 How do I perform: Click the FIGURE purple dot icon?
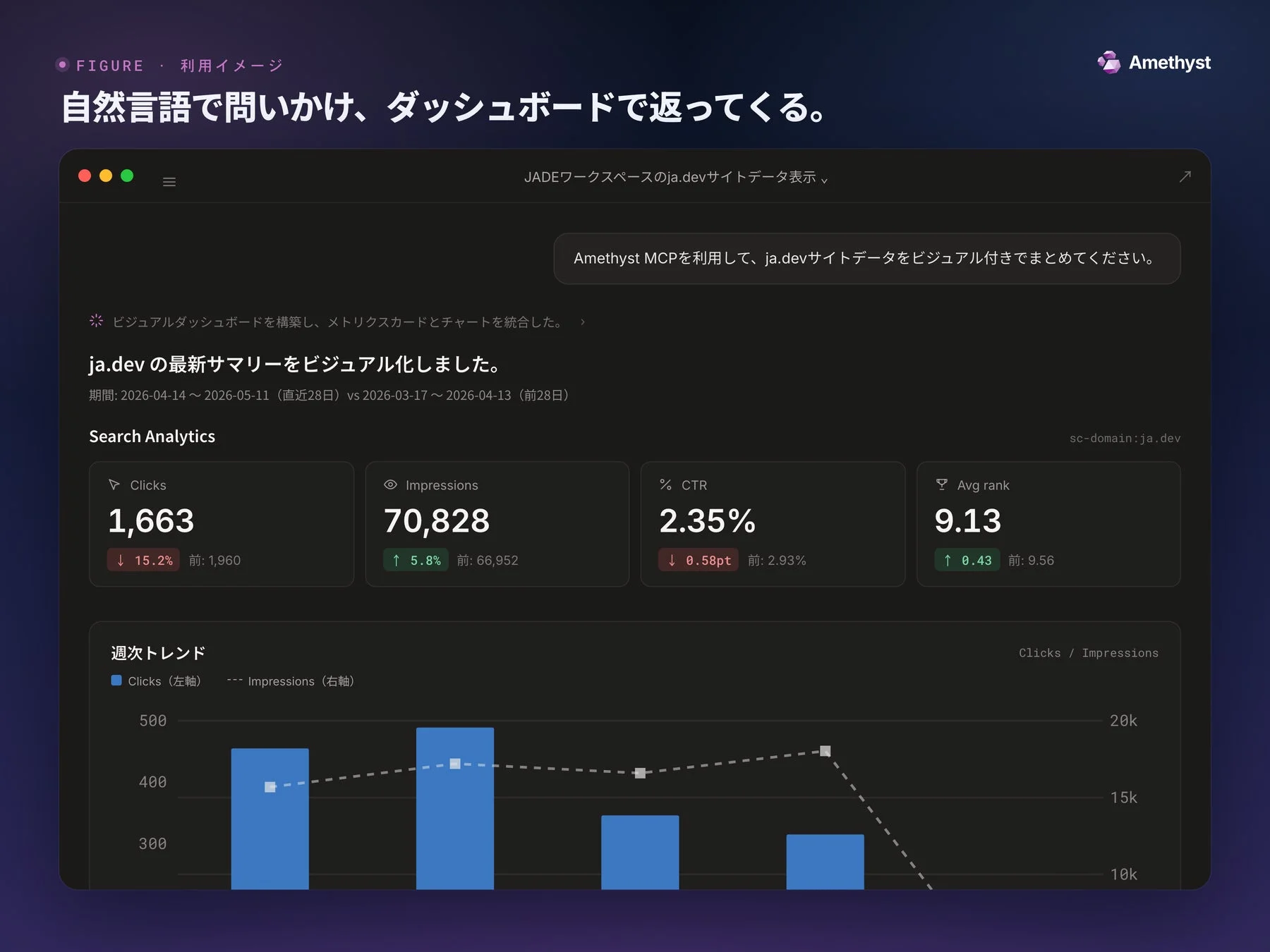click(62, 65)
